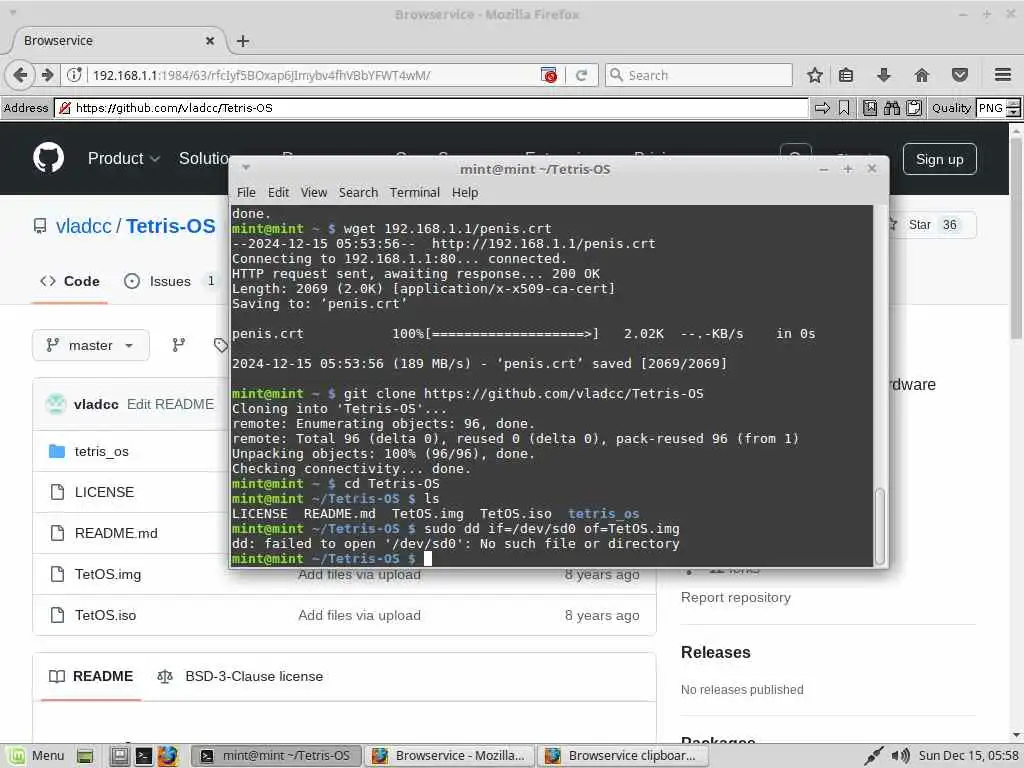Launch Firefox from panel launcher
This screenshot has width=1024, height=768.
168,756
